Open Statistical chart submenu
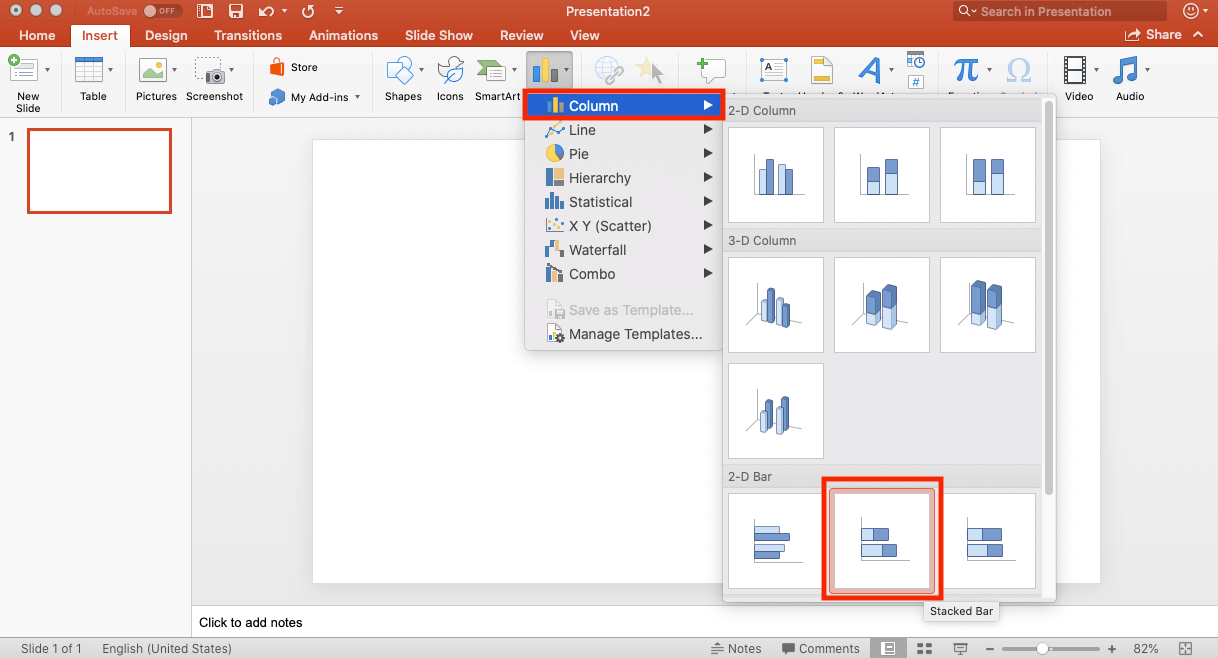Viewport: 1218px width, 658px height. (622, 202)
